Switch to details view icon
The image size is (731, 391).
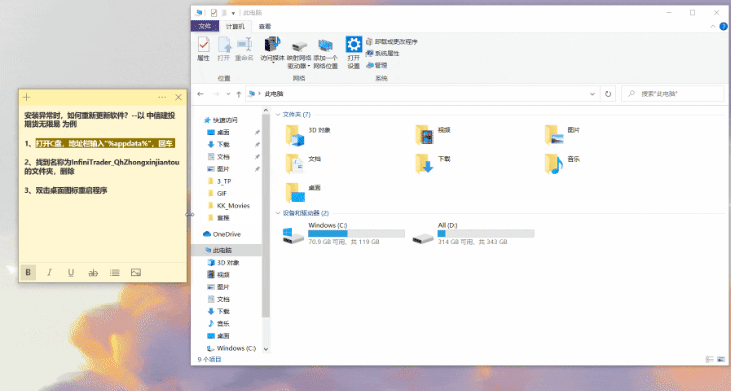pyautogui.click(x=710, y=359)
